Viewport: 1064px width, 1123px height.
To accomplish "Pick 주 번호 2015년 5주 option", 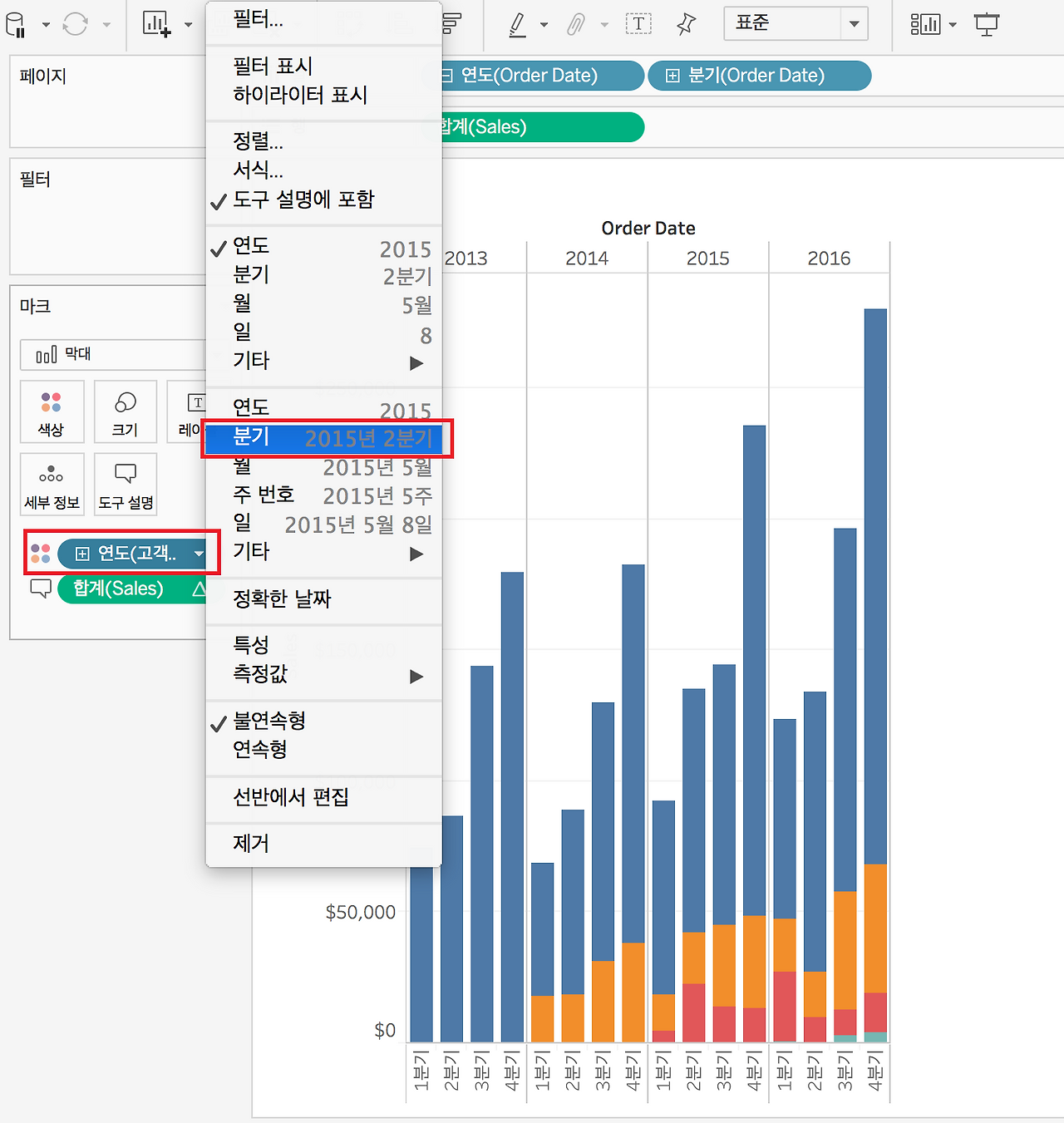I will tap(323, 495).
